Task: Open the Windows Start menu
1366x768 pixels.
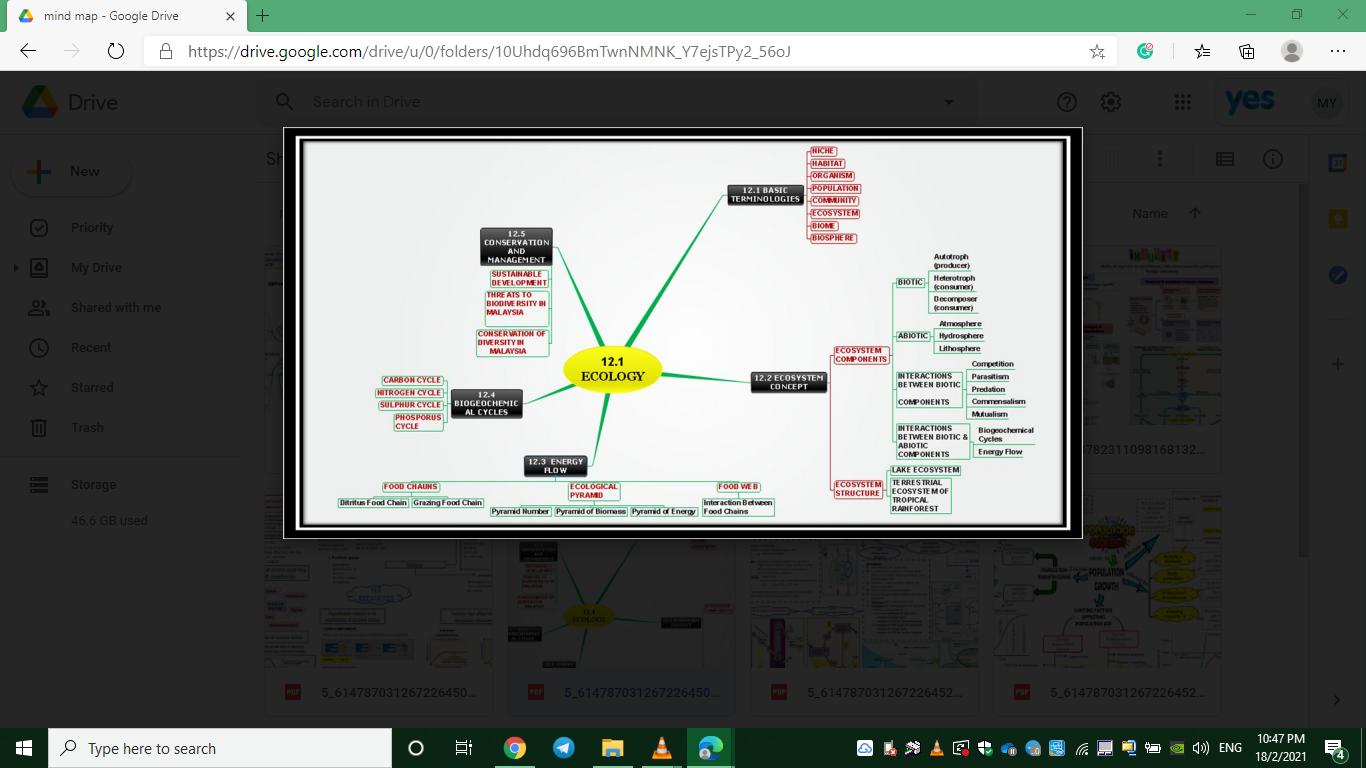Action: [x=24, y=748]
